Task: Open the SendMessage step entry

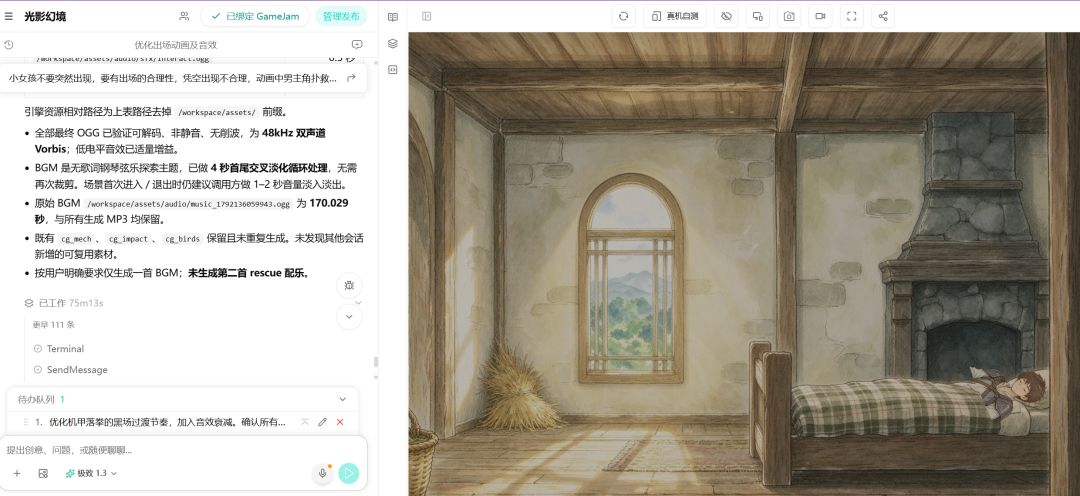Action: click(76, 370)
